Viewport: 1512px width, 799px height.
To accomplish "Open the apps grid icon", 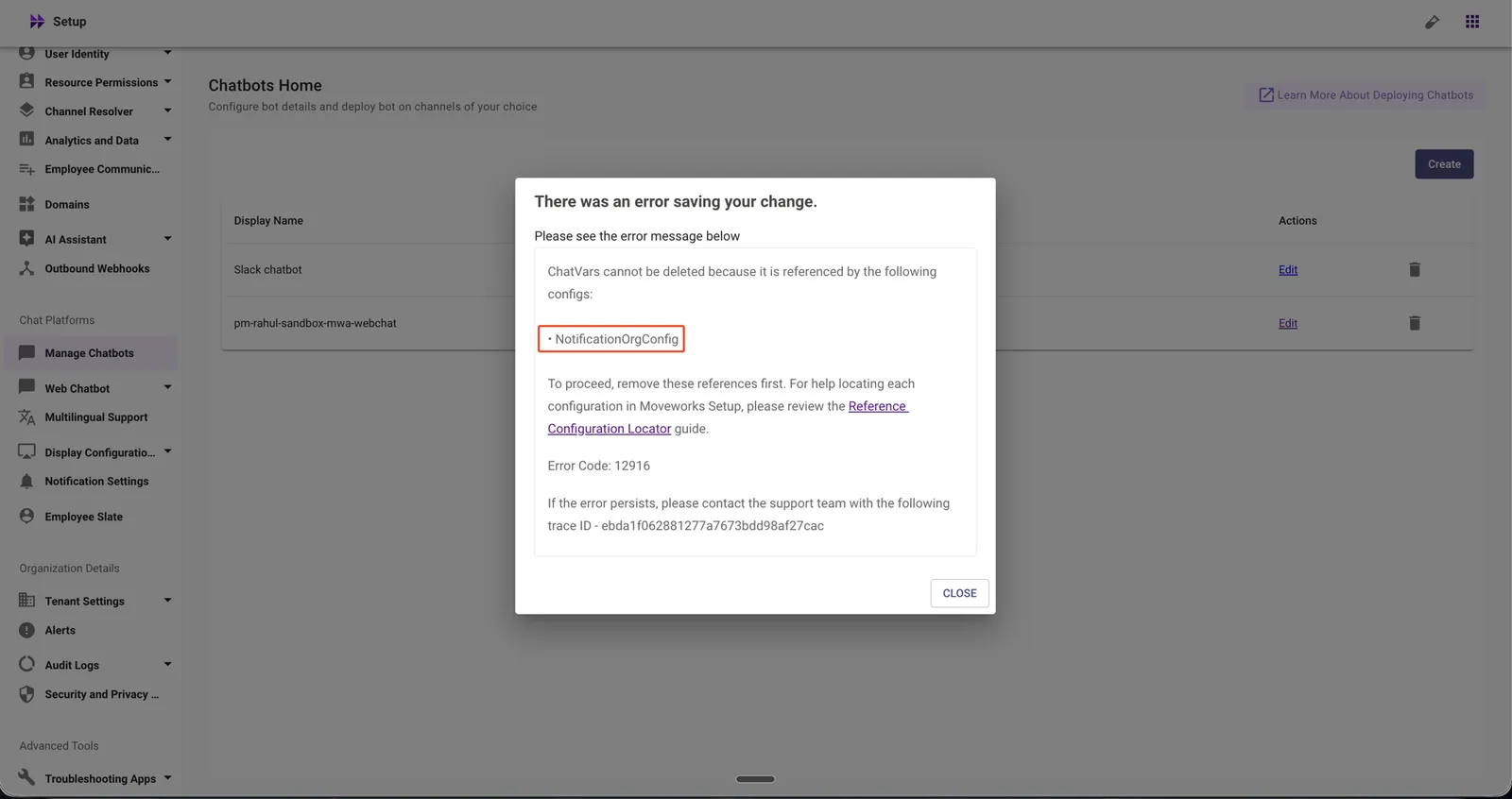I will click(x=1472, y=22).
